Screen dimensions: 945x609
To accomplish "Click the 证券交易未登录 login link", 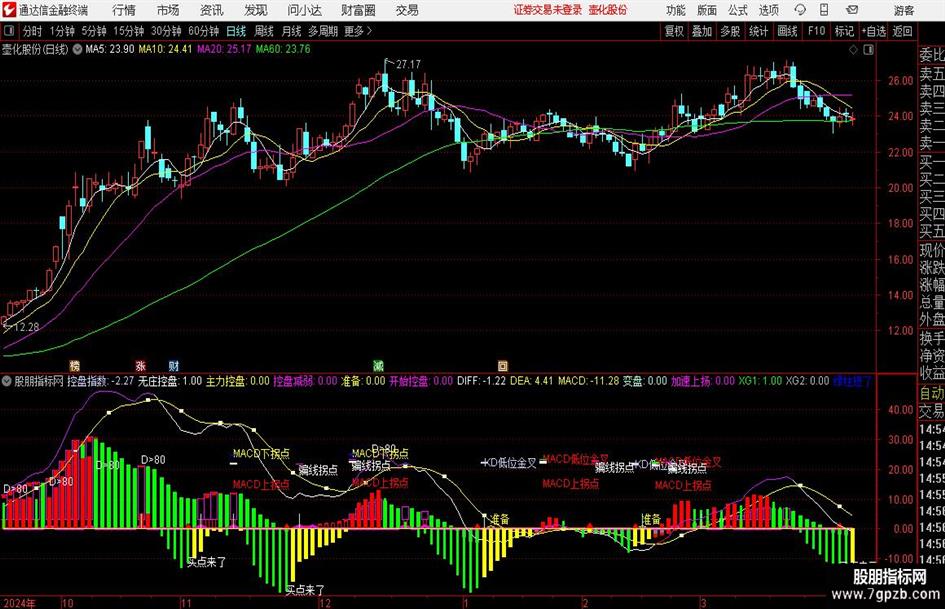I will point(548,10).
